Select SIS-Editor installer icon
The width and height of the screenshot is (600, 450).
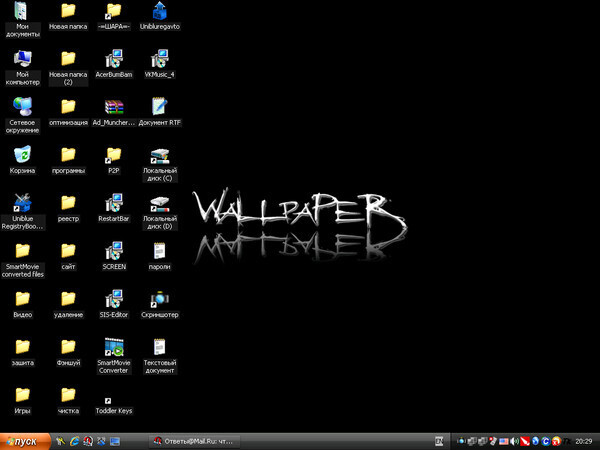point(114,304)
